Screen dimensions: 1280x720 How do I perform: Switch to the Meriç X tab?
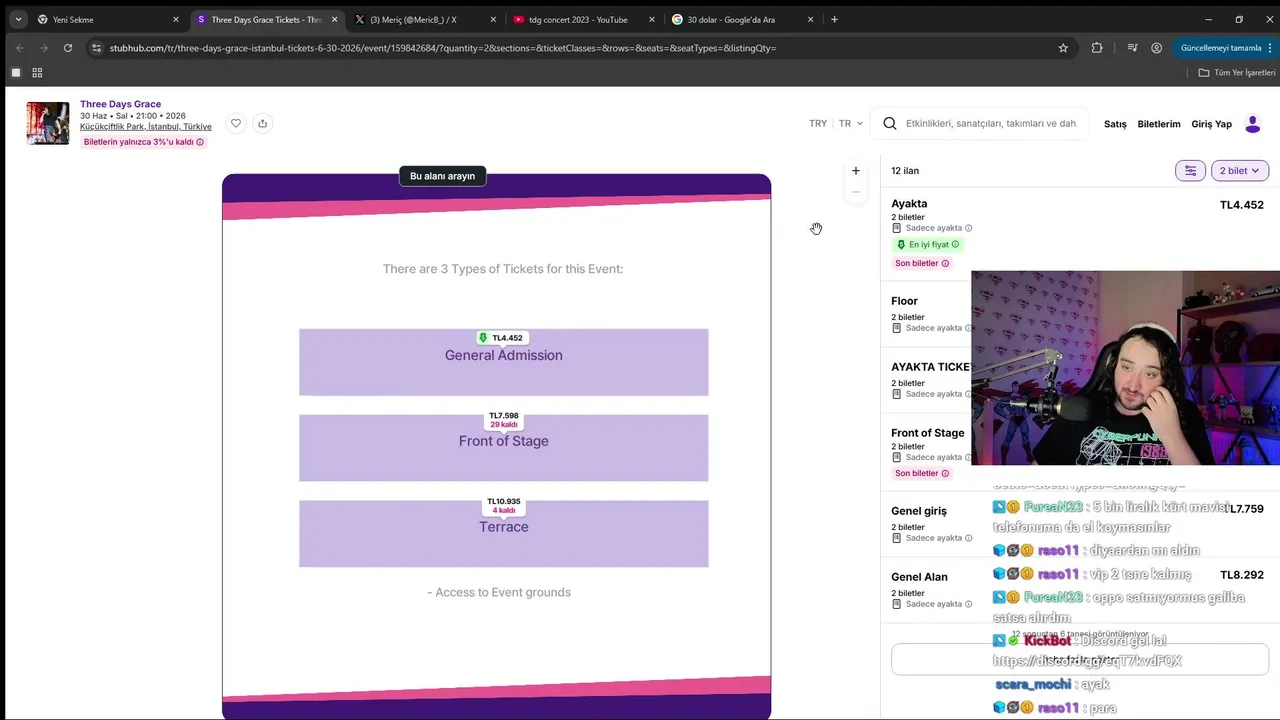[x=425, y=19]
